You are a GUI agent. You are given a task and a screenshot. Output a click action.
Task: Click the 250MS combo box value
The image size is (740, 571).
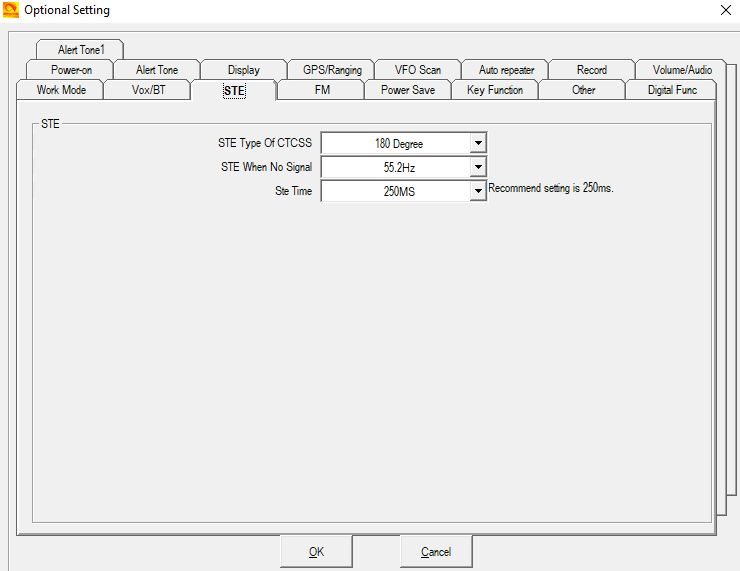pyautogui.click(x=398, y=192)
